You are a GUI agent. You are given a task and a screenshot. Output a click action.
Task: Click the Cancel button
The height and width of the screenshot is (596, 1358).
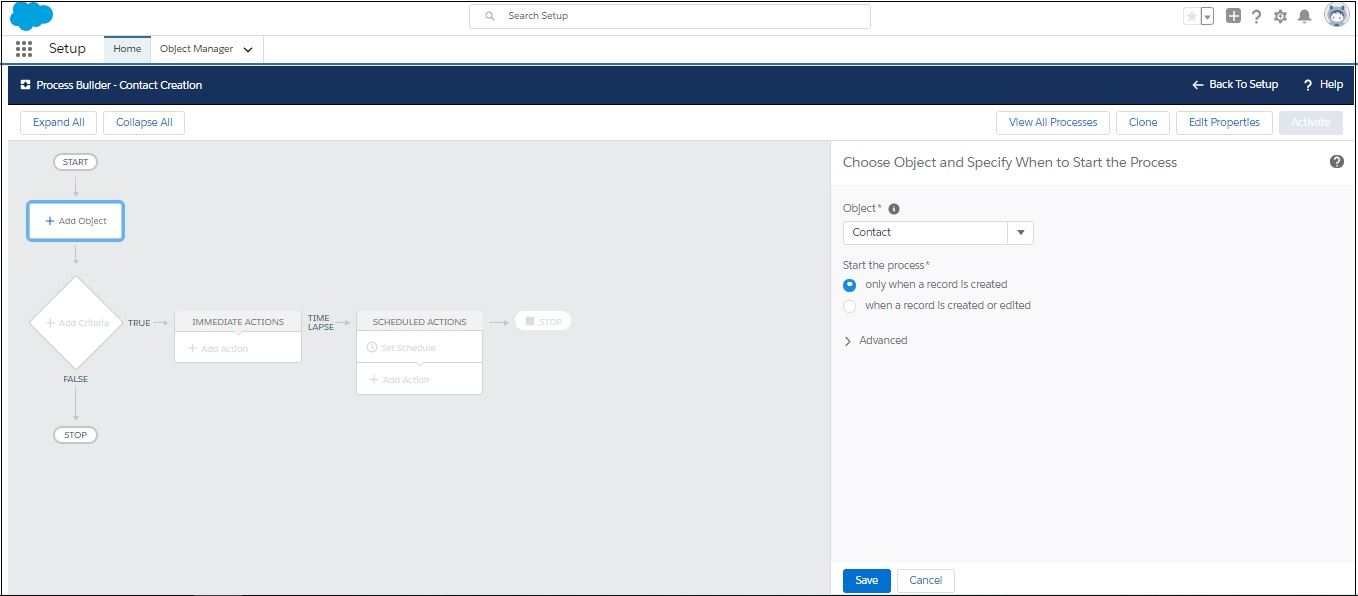926,581
